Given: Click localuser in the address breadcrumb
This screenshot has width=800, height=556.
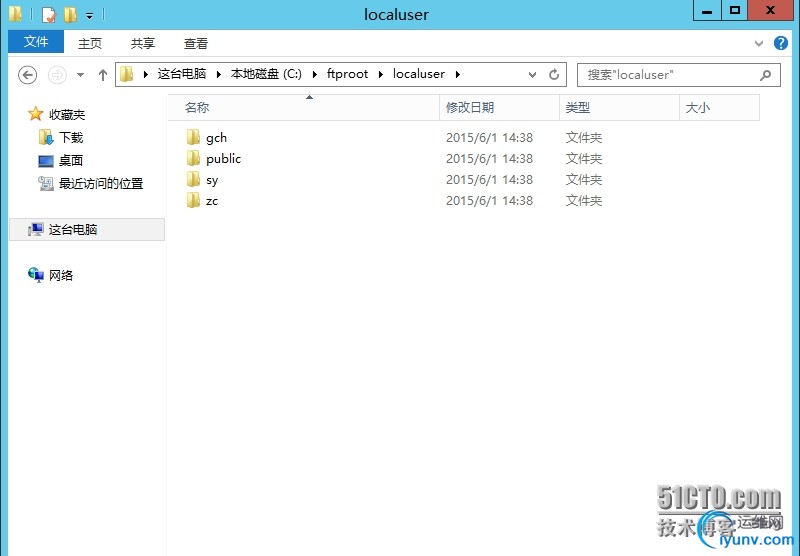Looking at the screenshot, I should [419, 74].
